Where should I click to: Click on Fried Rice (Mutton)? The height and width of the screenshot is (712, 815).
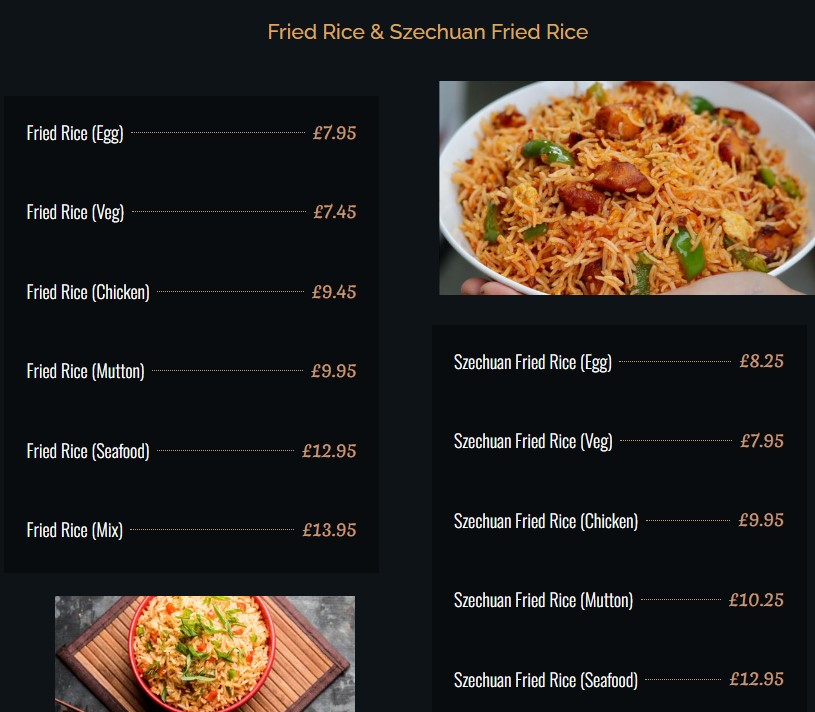[x=85, y=371]
